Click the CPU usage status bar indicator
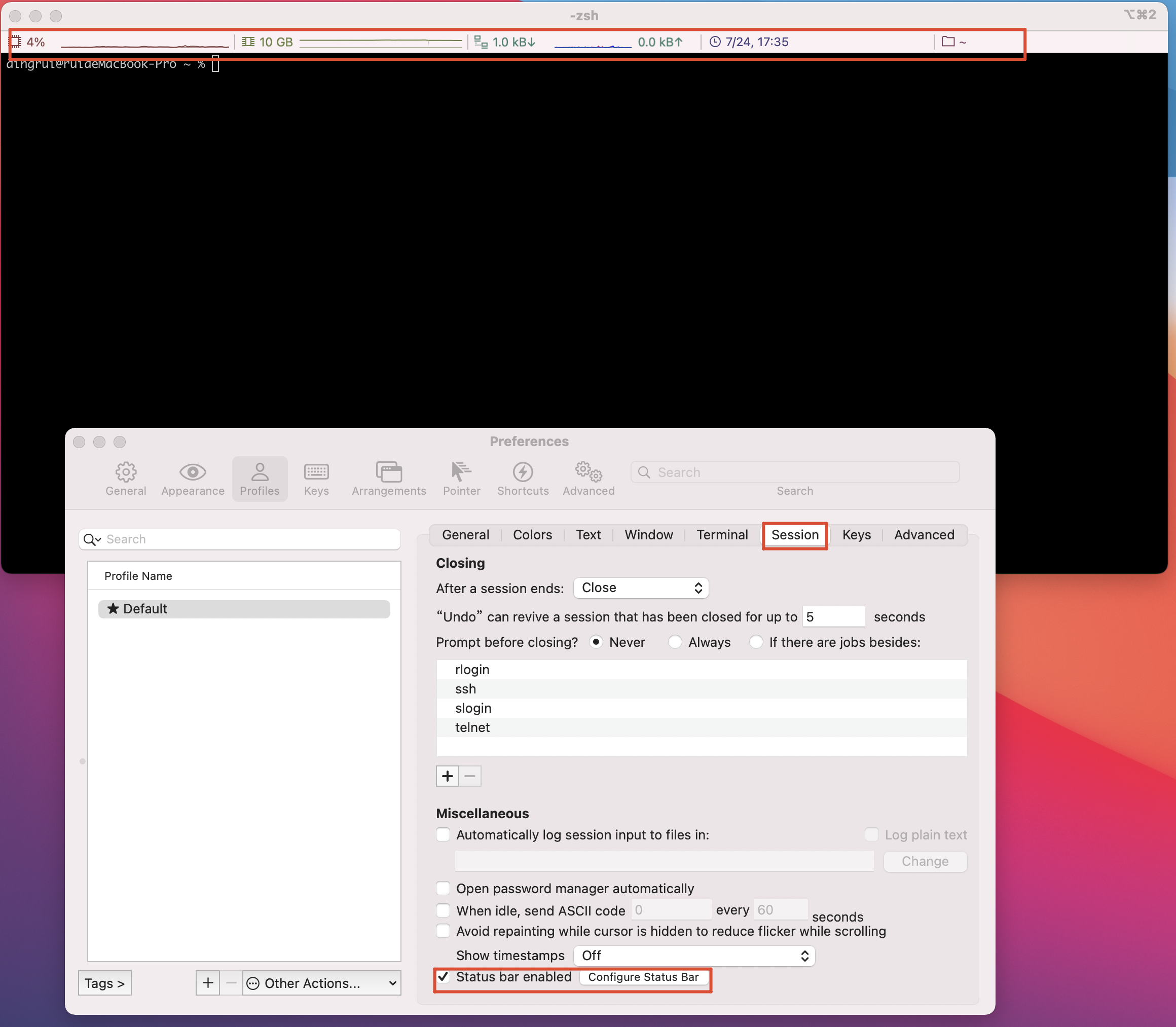1176x1027 pixels. point(34,42)
